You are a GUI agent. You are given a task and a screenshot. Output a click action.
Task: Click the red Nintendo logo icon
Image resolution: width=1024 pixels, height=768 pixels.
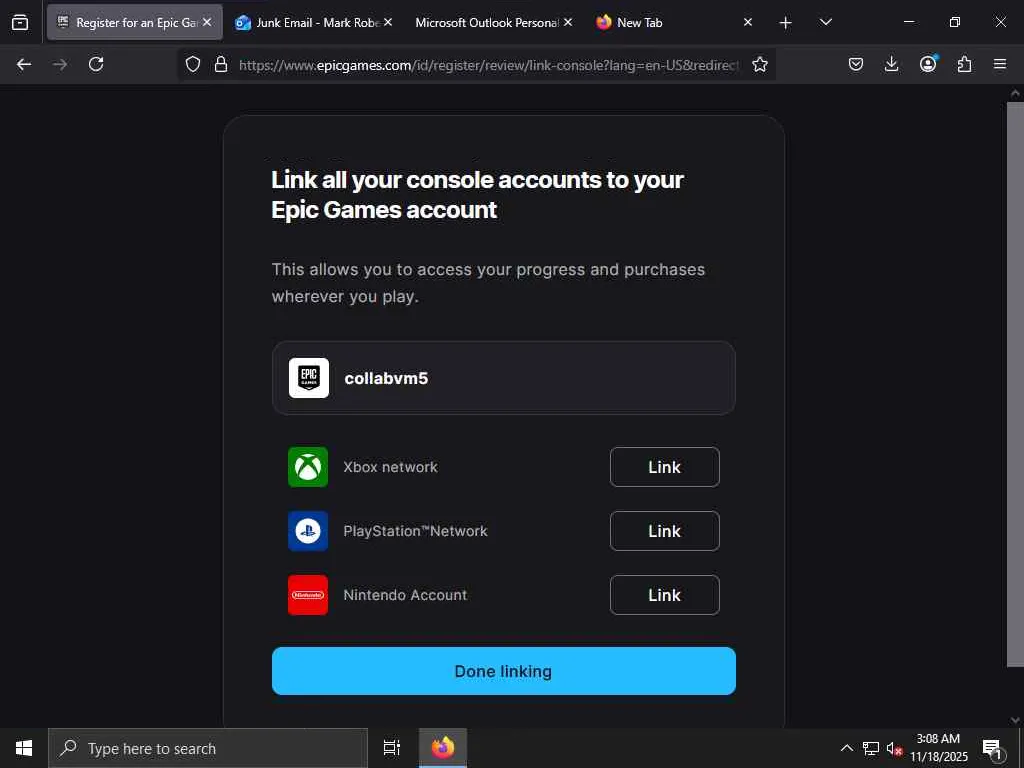click(x=308, y=595)
